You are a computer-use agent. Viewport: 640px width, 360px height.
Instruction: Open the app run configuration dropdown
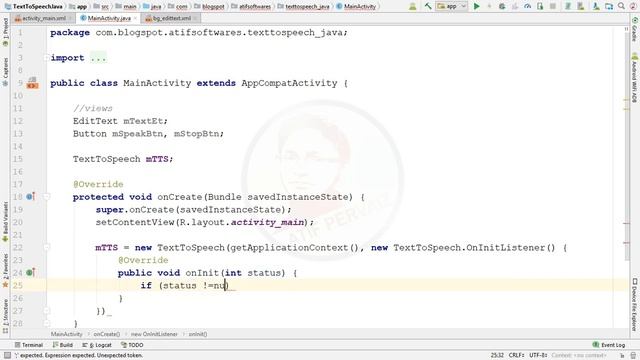coord(451,6)
